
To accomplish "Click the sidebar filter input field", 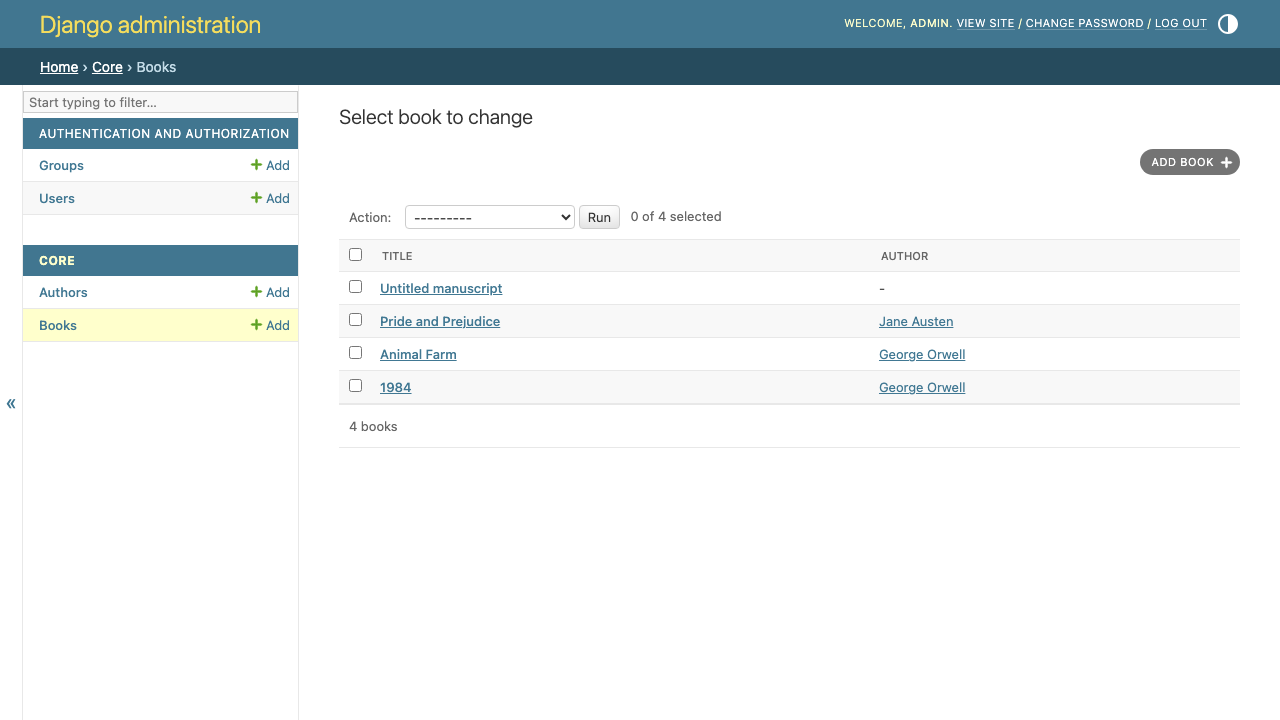I will click(x=160, y=102).
